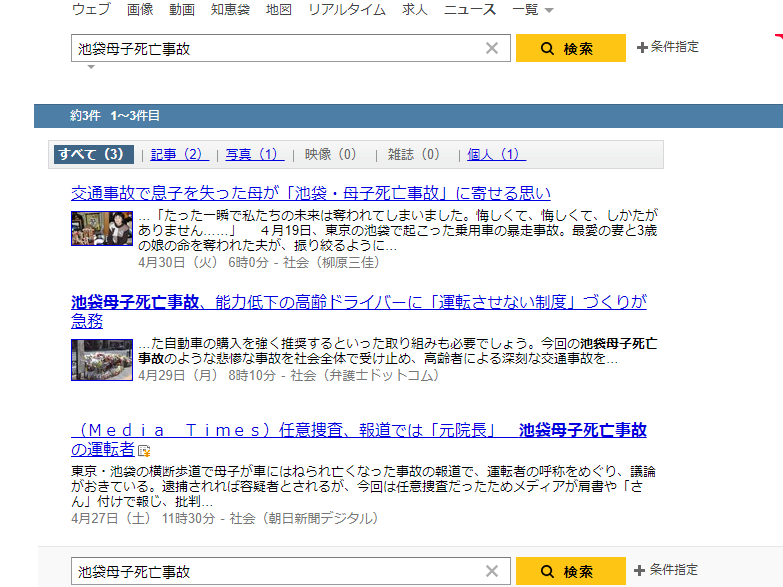Expand the arrow below the top search box

pos(90,67)
